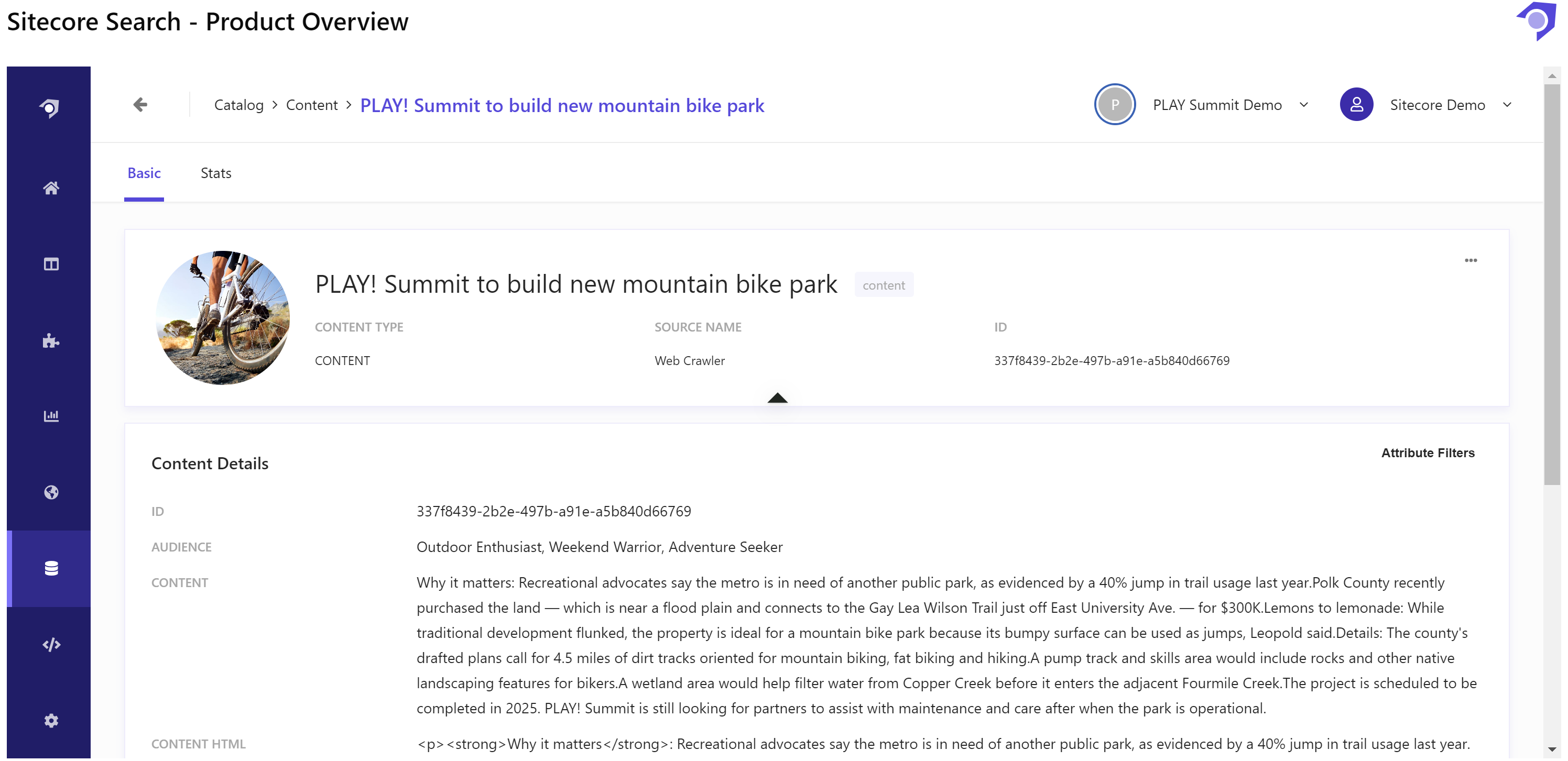This screenshot has width=1568, height=761.
Task: Open the globe icon in sidebar
Action: coord(51,492)
